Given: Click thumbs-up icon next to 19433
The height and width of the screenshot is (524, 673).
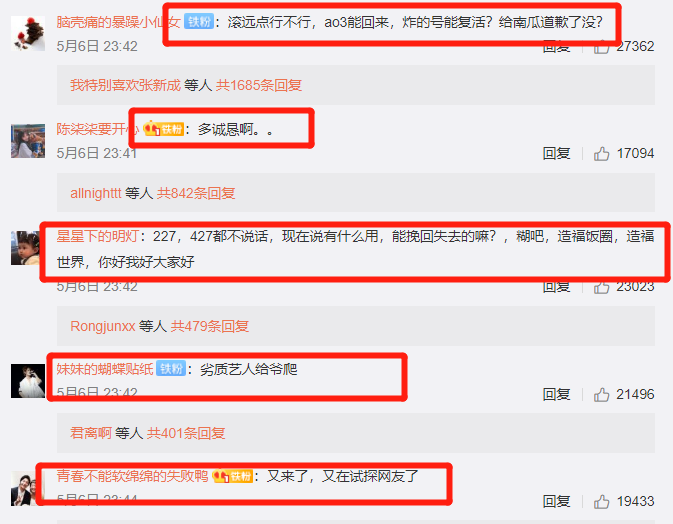Looking at the screenshot, I should 601,501.
